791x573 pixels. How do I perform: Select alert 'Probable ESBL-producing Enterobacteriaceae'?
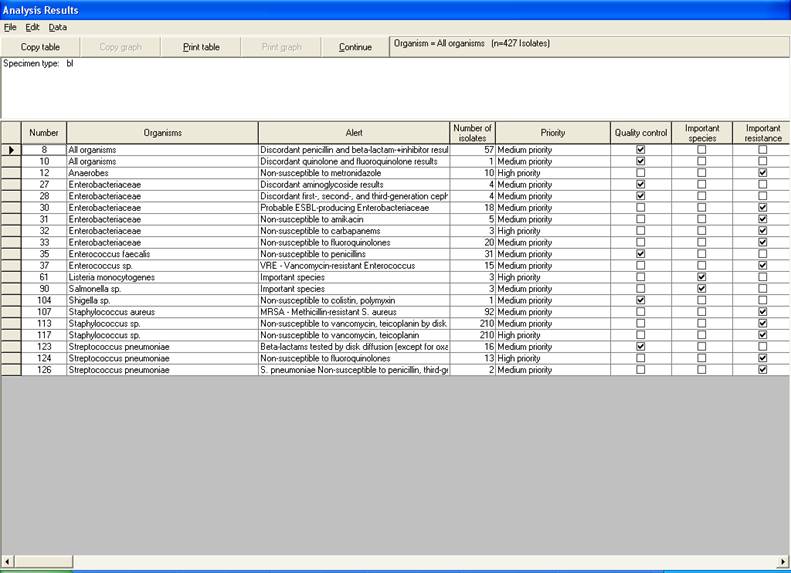click(x=354, y=208)
